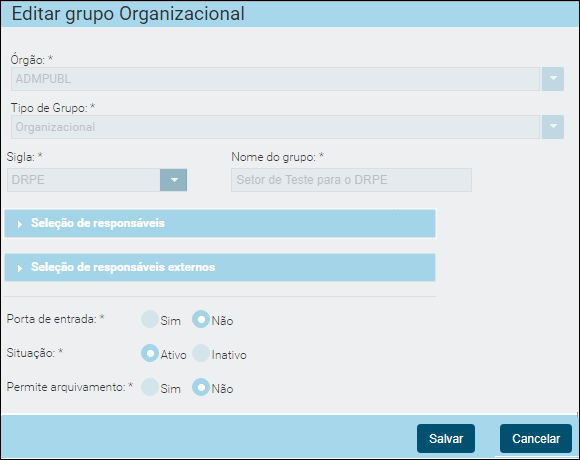Choose Não for Permite arquivamento
The width and height of the screenshot is (580, 460).
[x=201, y=387]
